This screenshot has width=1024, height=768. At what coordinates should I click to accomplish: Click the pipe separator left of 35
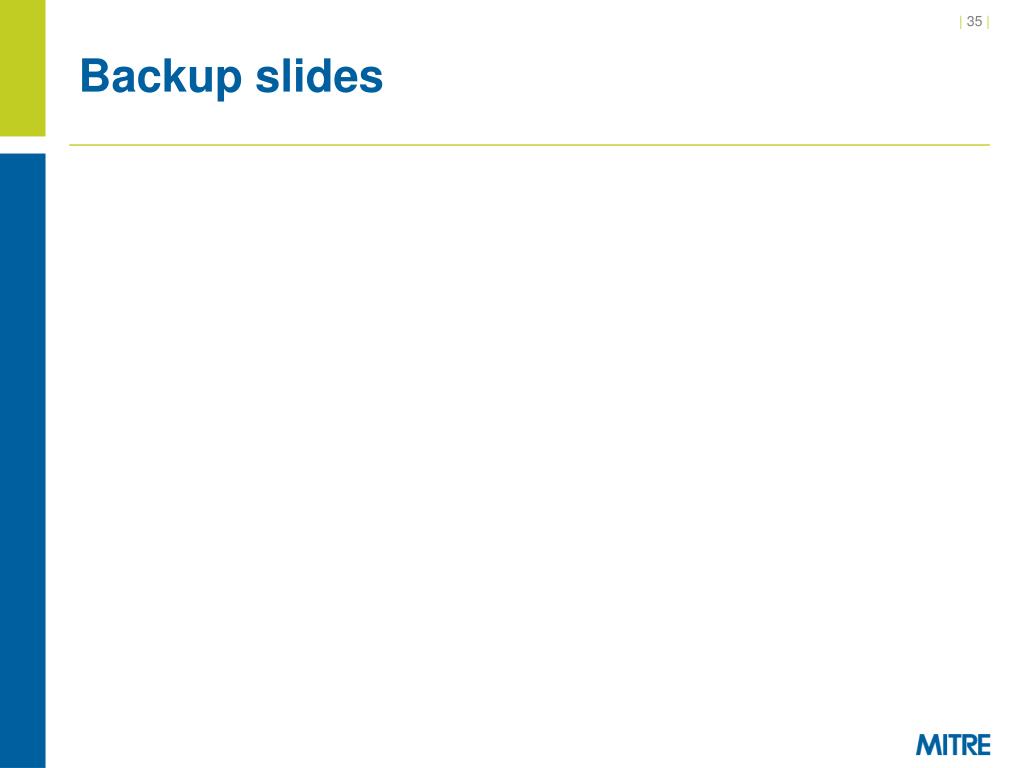[x=961, y=21]
